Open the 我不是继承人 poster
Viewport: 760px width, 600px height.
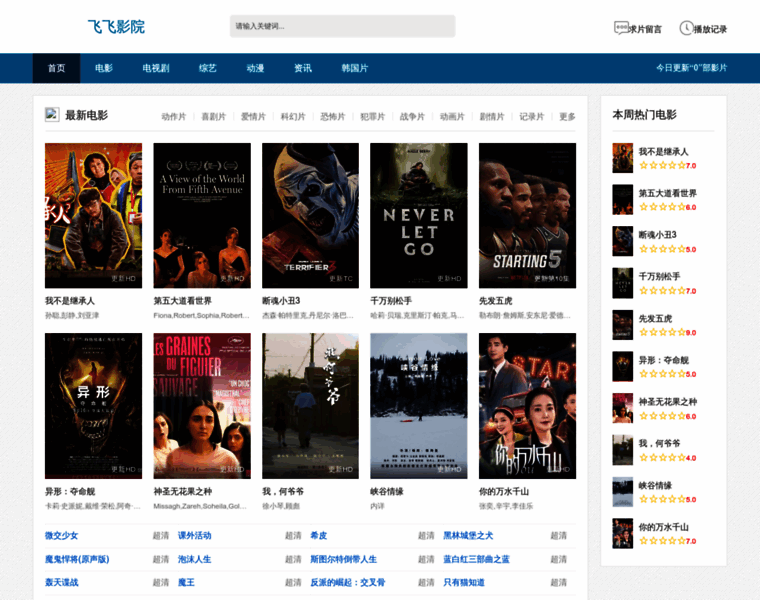94,215
